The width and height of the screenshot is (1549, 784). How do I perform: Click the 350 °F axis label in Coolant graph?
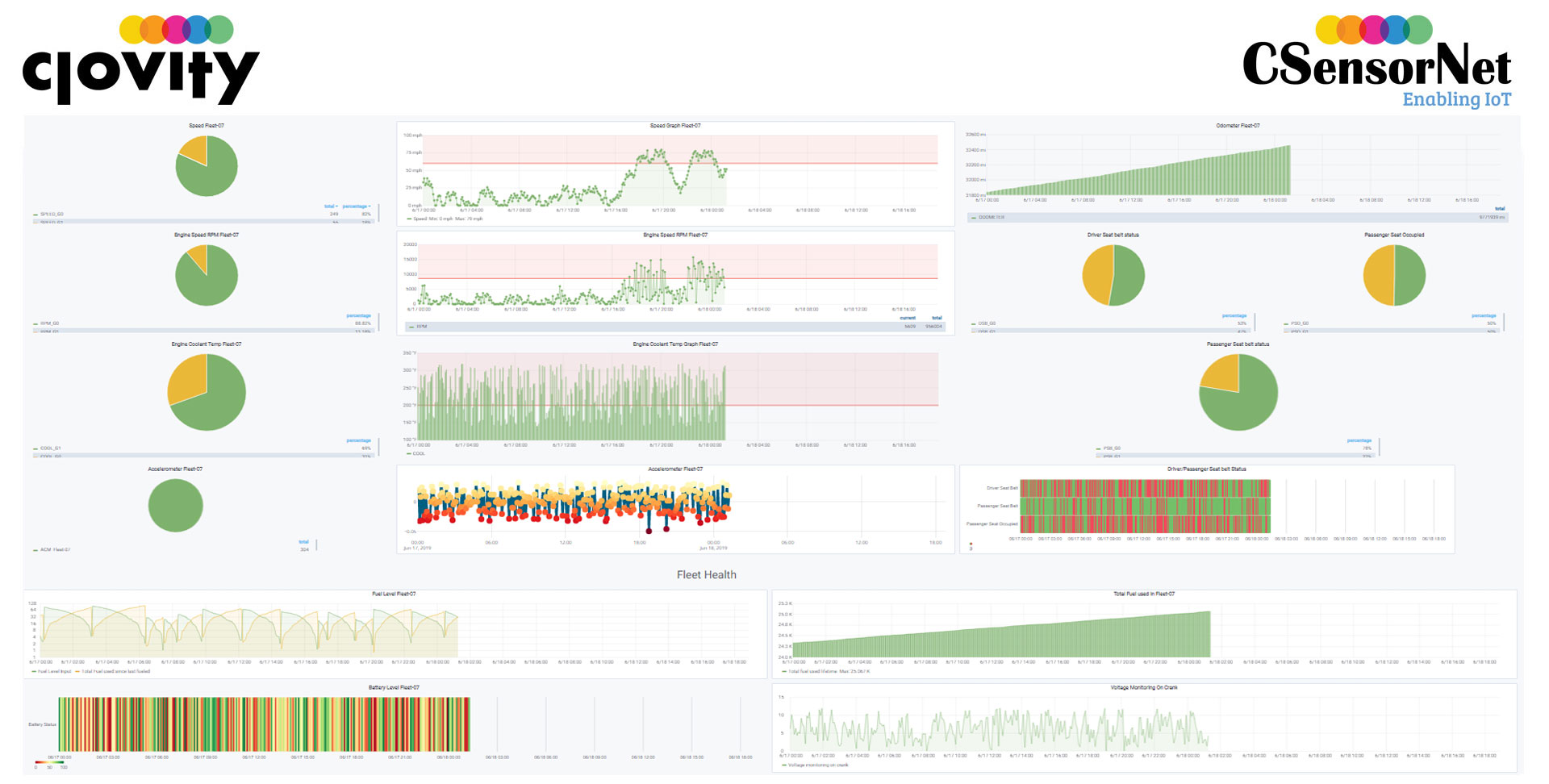[409, 353]
